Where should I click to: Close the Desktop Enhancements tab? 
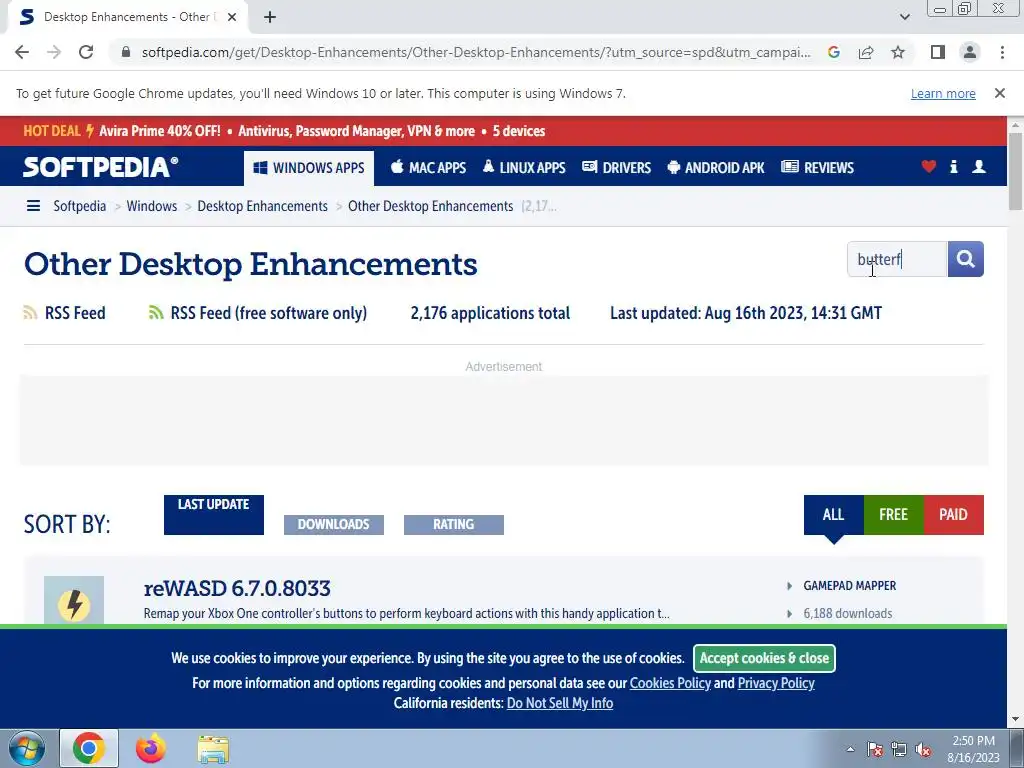[232, 17]
